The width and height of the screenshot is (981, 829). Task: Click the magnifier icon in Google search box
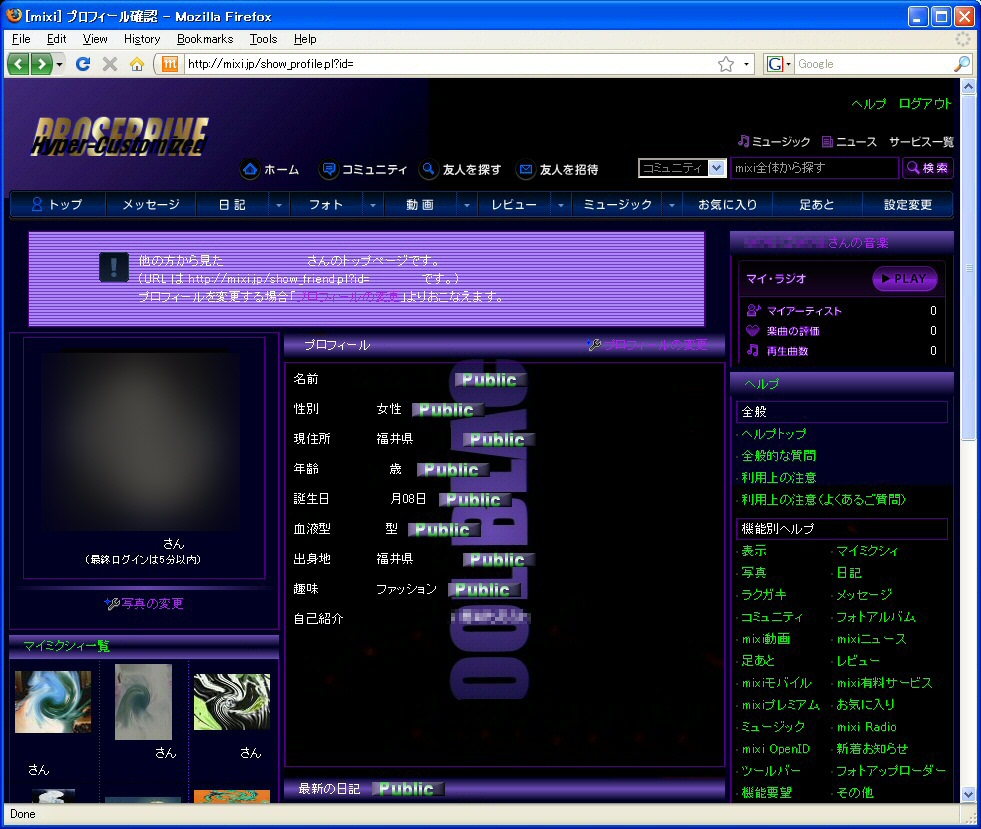click(962, 64)
